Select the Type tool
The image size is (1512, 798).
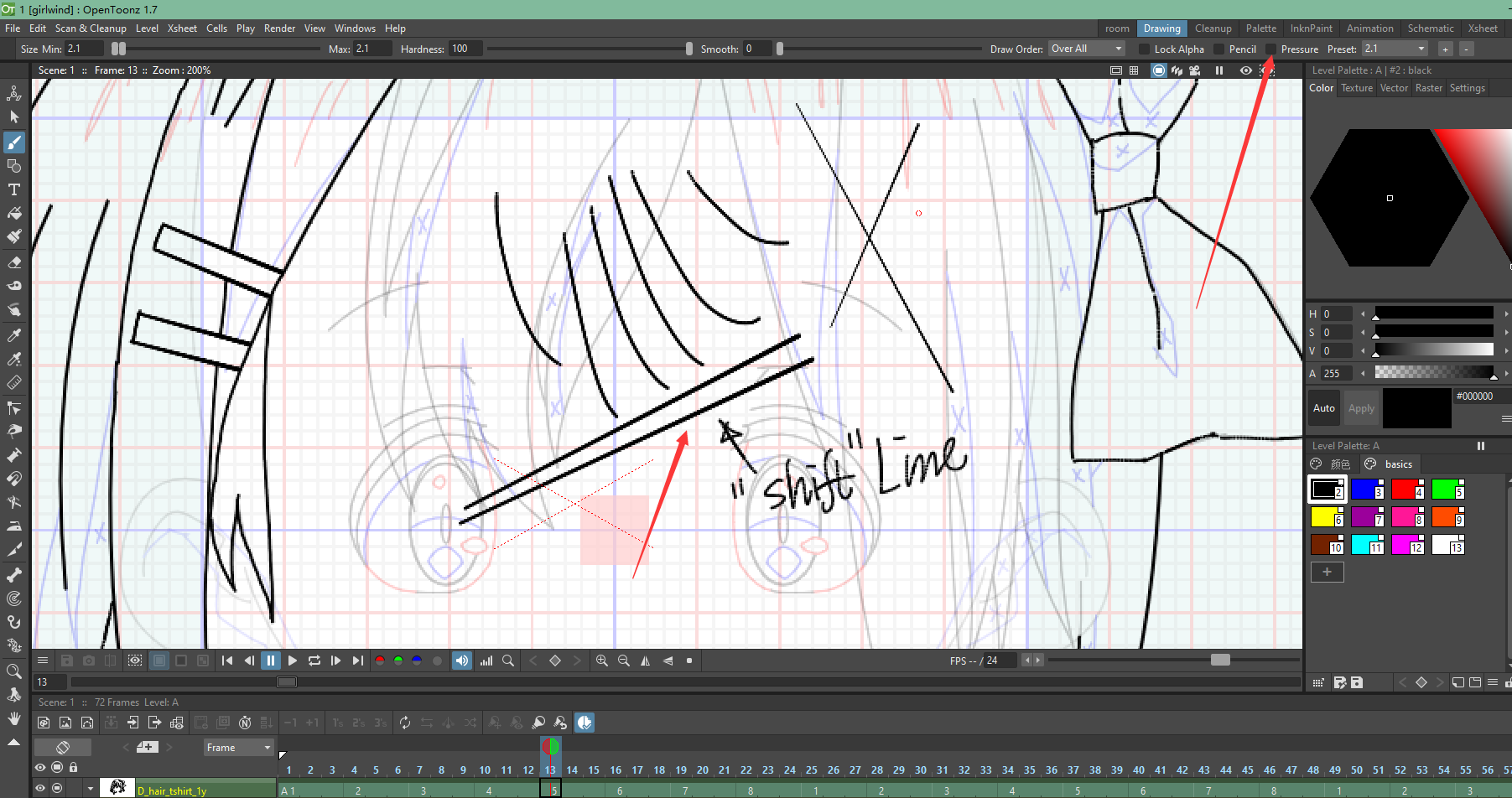tap(14, 189)
